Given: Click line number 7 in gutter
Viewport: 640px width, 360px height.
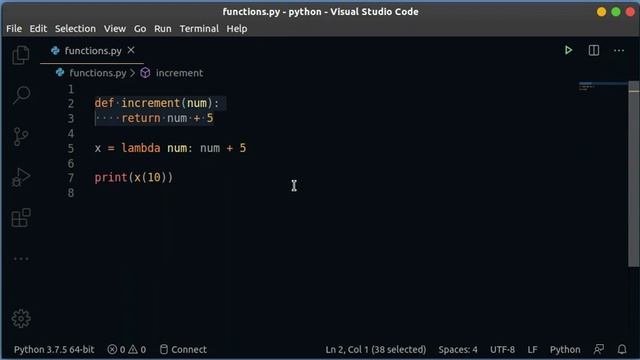Looking at the screenshot, I should [71, 178].
